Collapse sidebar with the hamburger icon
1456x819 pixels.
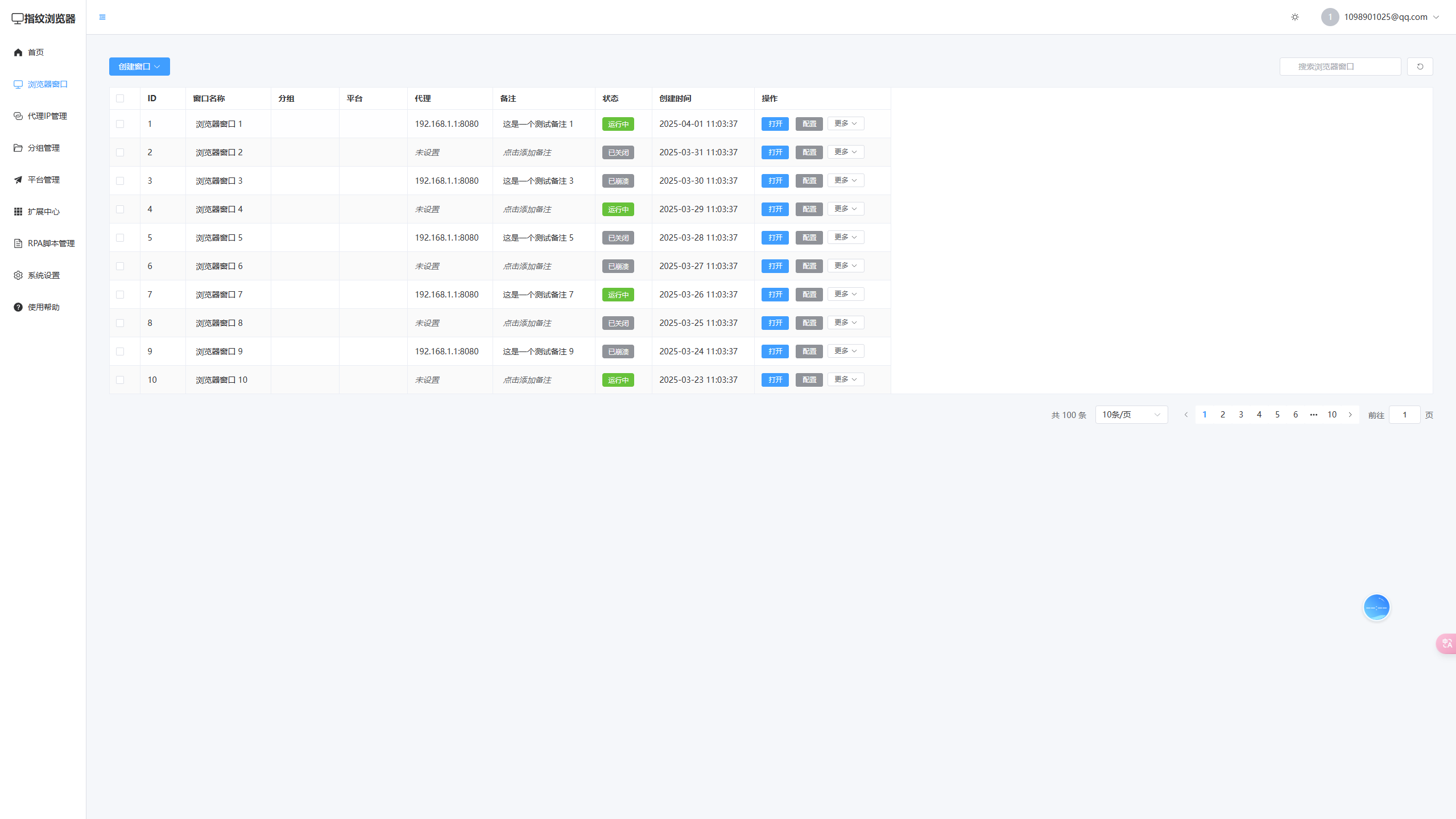coord(102,17)
